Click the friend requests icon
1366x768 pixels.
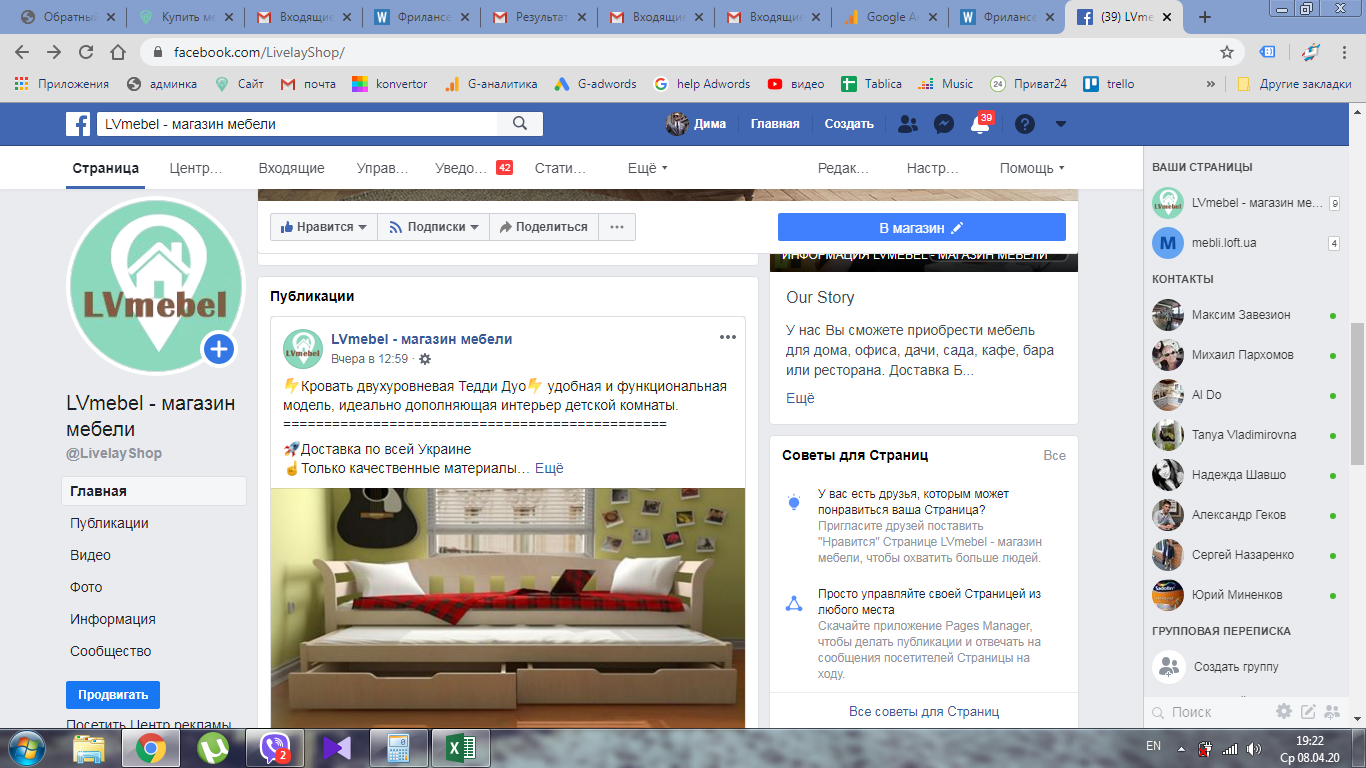[x=907, y=124]
